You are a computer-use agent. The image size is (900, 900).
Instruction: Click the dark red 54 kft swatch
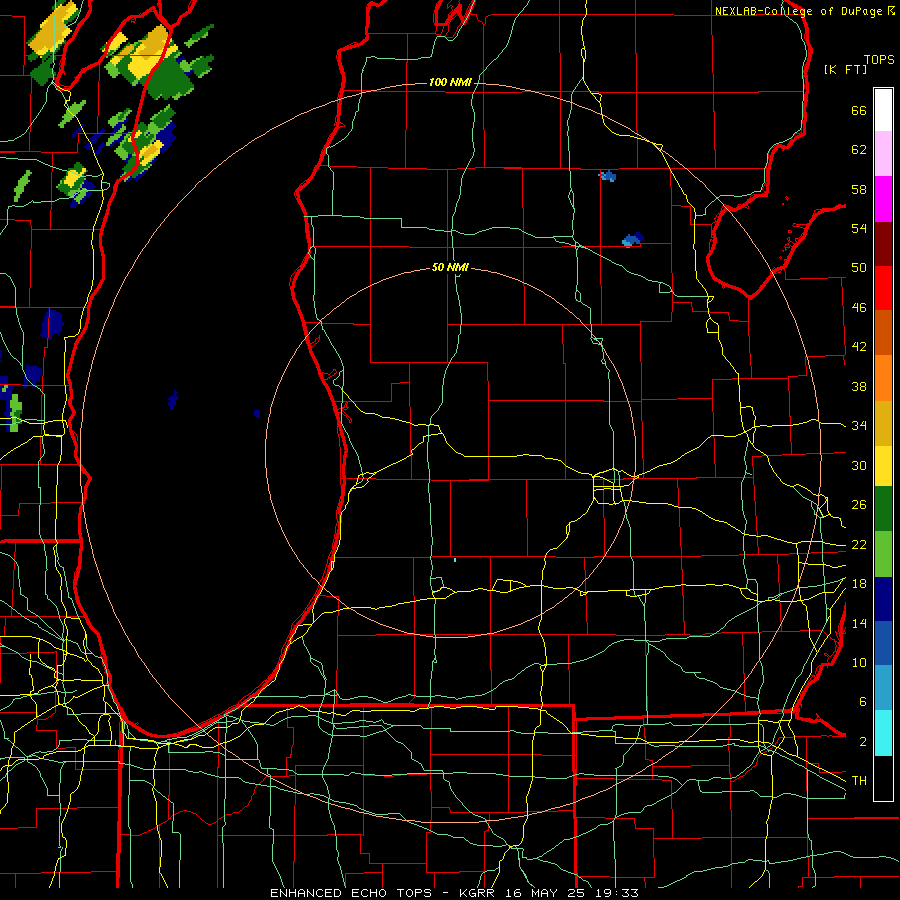click(x=883, y=244)
